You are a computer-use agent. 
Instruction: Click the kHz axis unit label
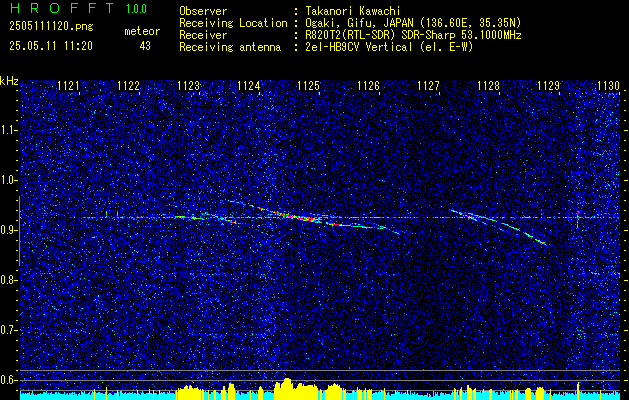pos(9,81)
